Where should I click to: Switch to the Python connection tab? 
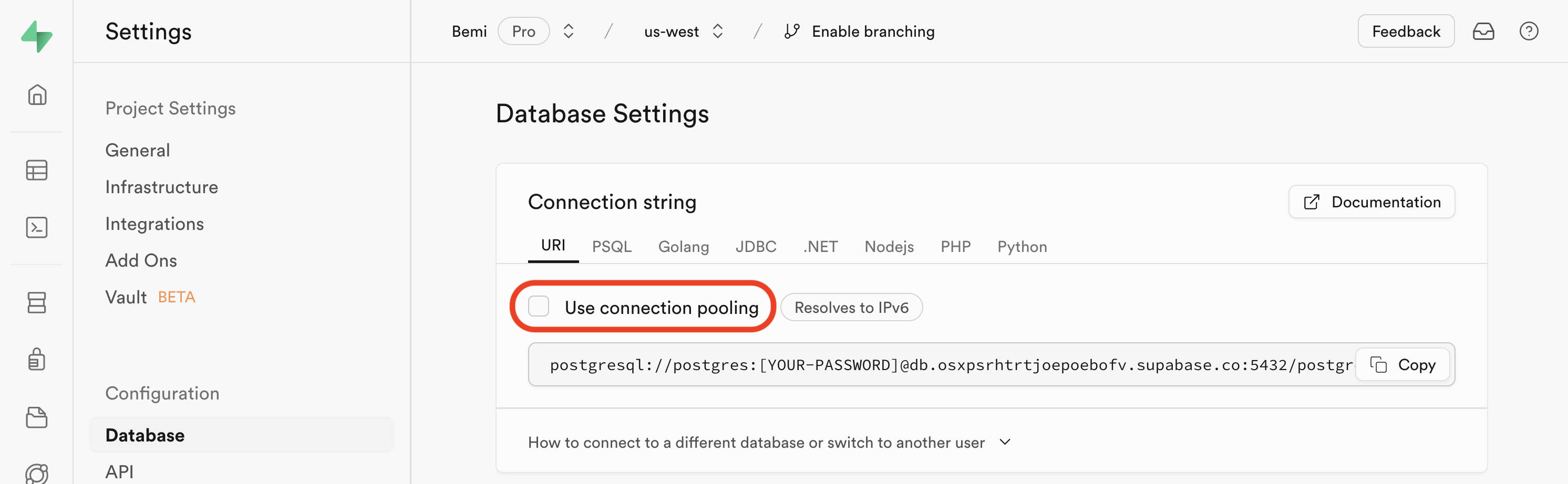(x=1022, y=247)
